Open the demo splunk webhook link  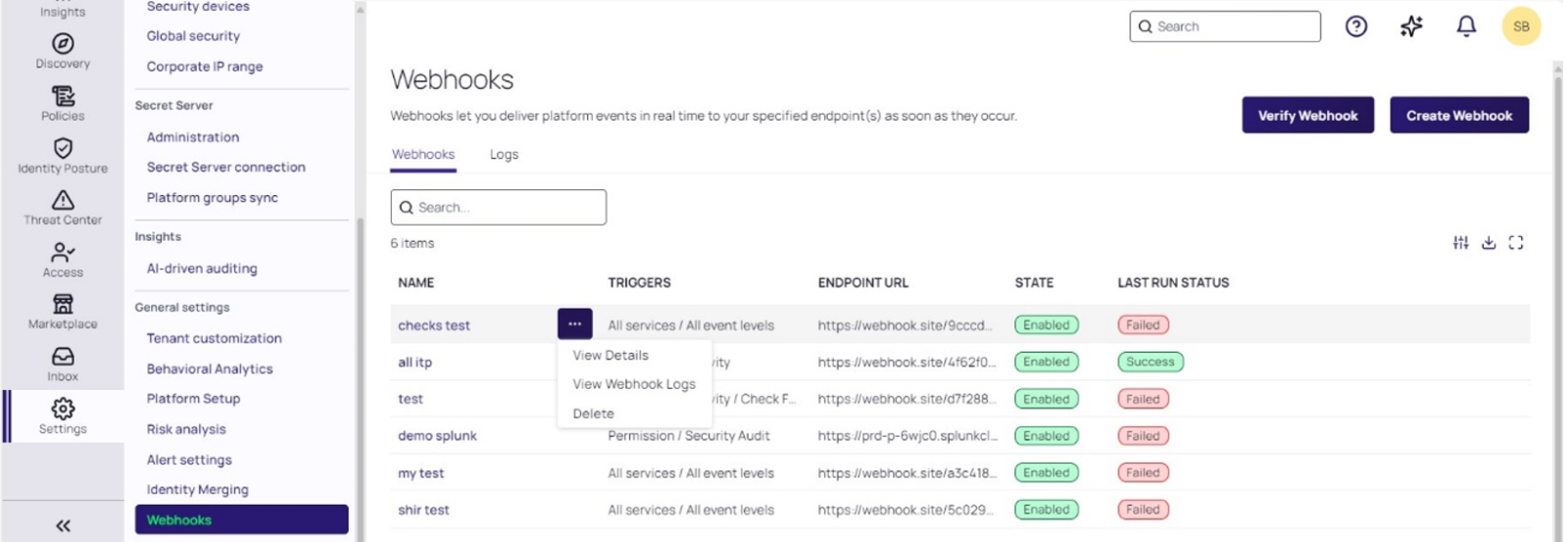[x=437, y=436]
